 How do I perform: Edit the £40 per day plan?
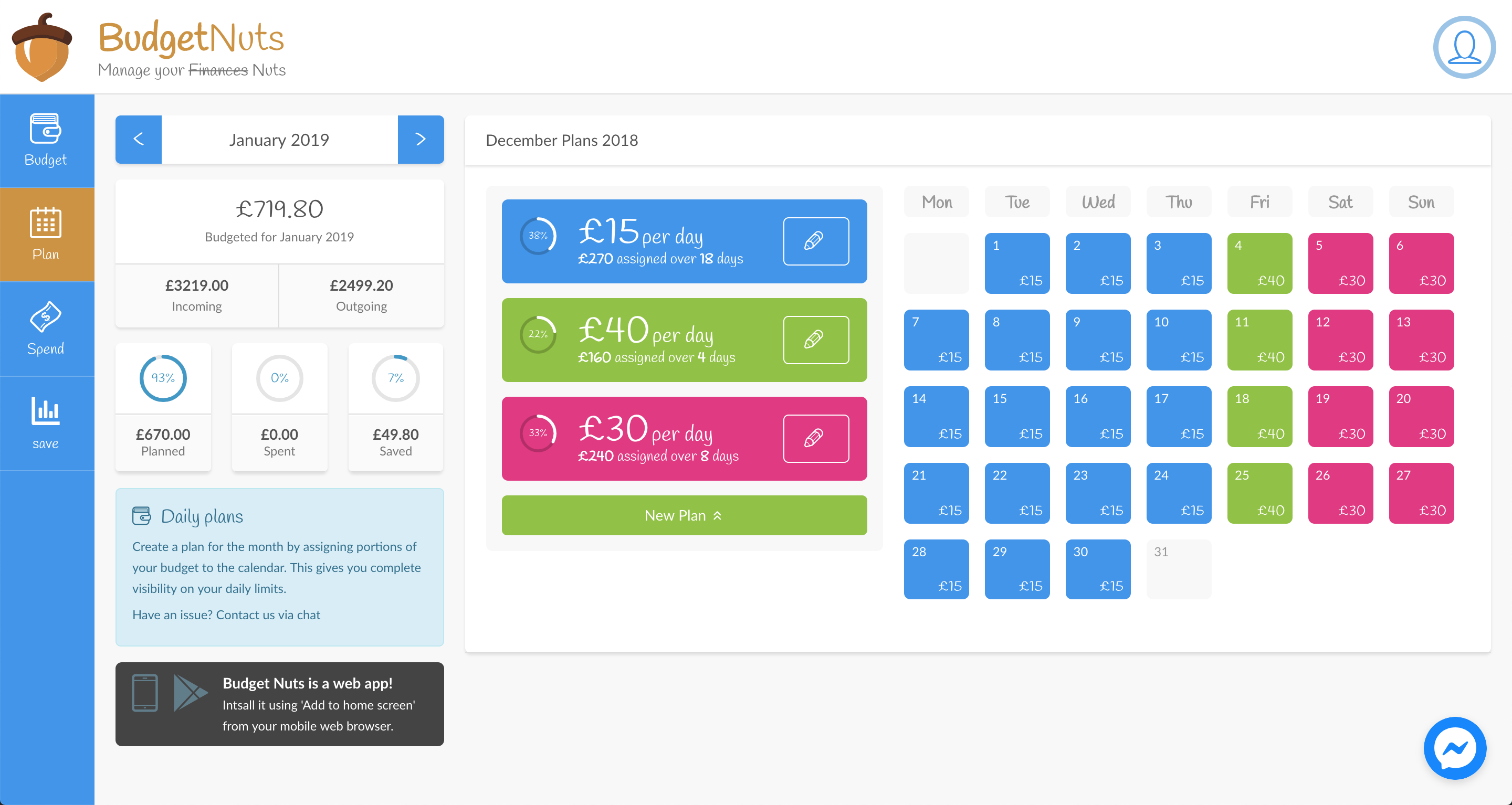click(815, 340)
